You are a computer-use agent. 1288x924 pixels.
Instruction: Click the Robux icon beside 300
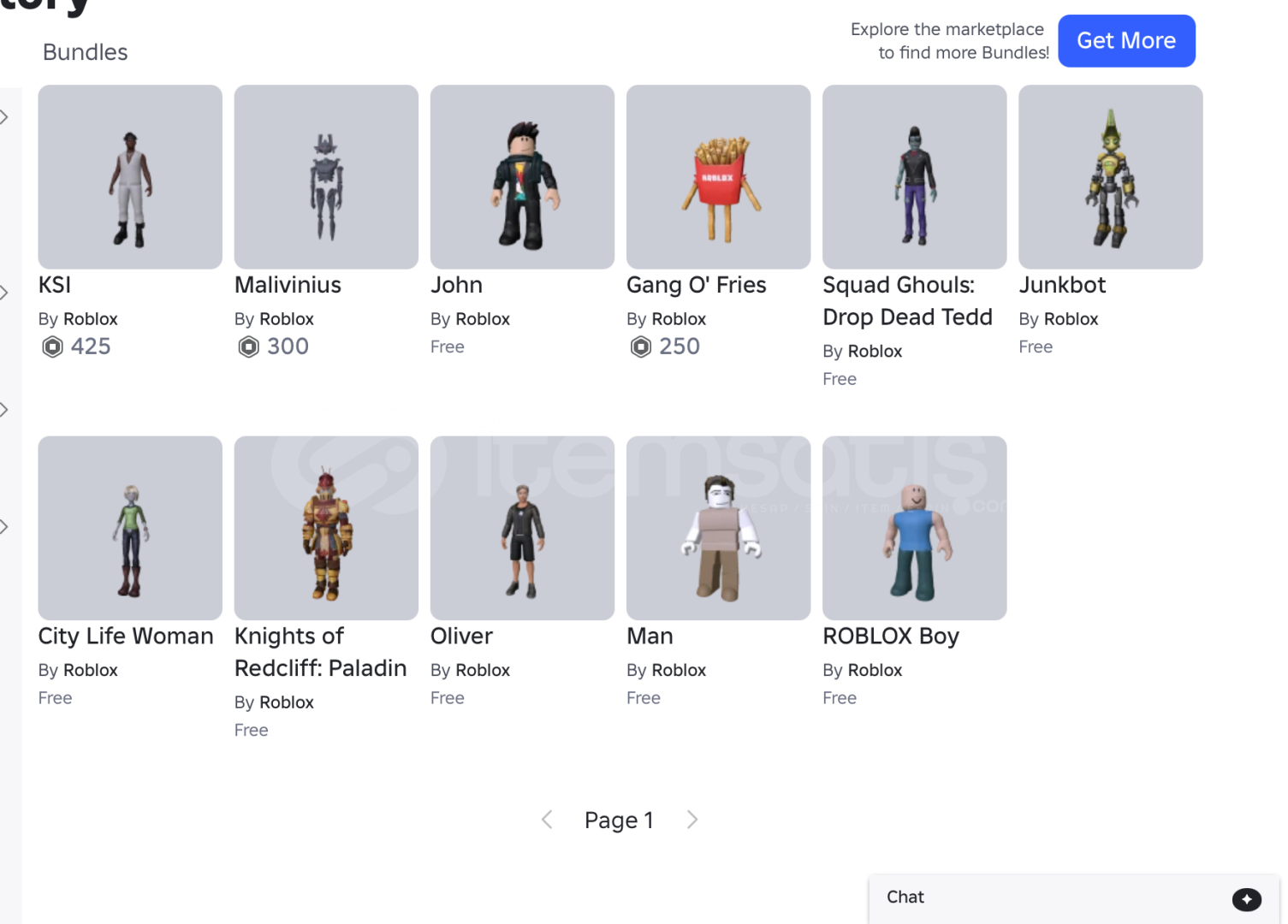[x=248, y=346]
